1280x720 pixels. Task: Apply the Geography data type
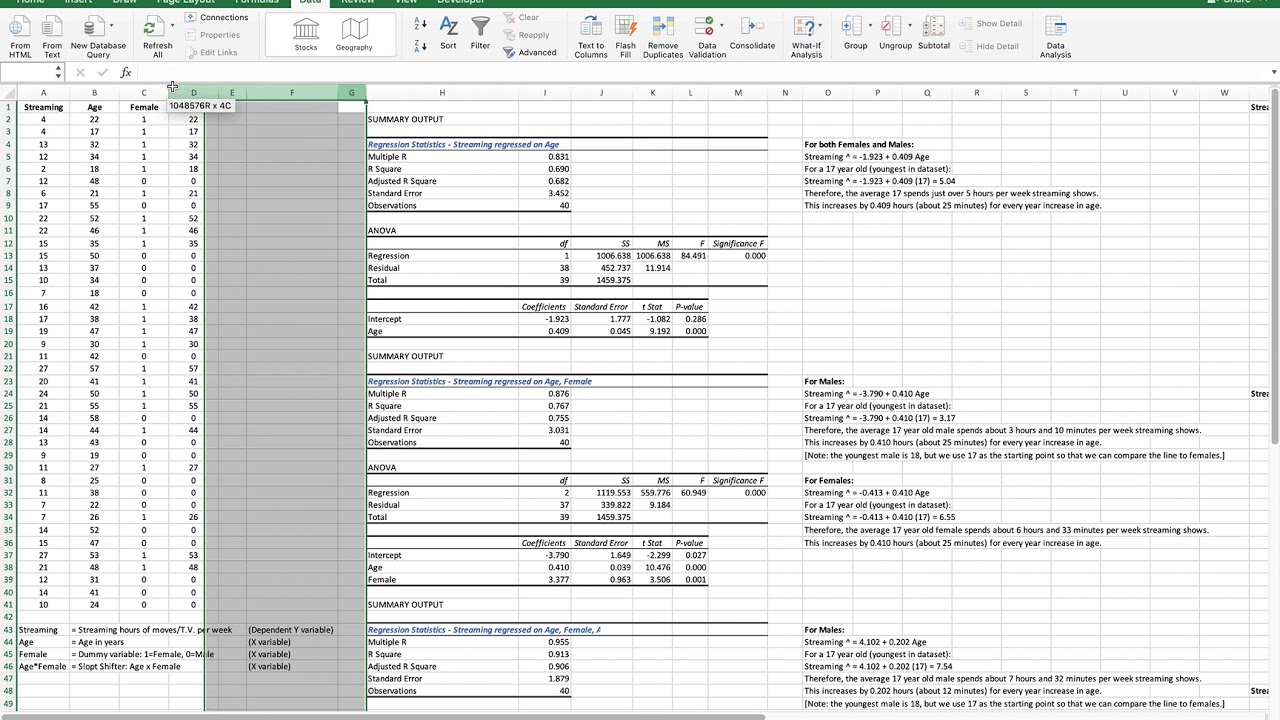(354, 34)
